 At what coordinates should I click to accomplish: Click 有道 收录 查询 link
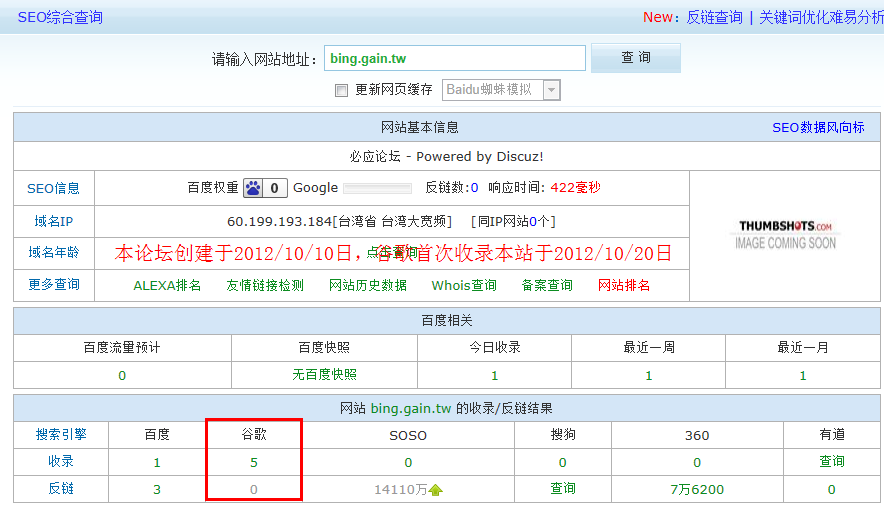[x=832, y=462]
